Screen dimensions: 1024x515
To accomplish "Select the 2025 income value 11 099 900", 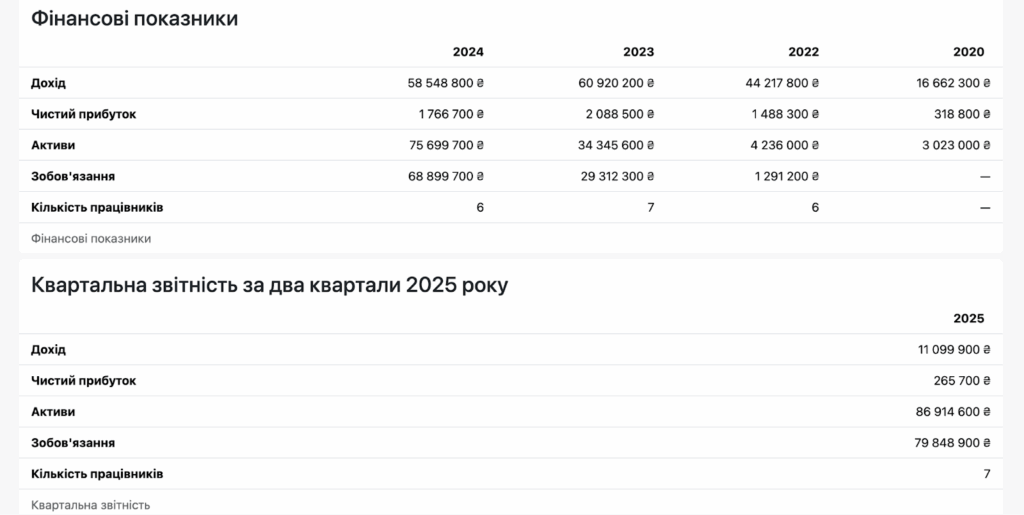I will [954, 350].
